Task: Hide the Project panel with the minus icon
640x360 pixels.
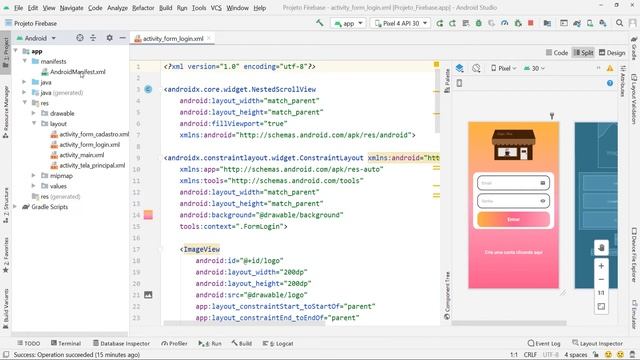Action: pos(122,38)
